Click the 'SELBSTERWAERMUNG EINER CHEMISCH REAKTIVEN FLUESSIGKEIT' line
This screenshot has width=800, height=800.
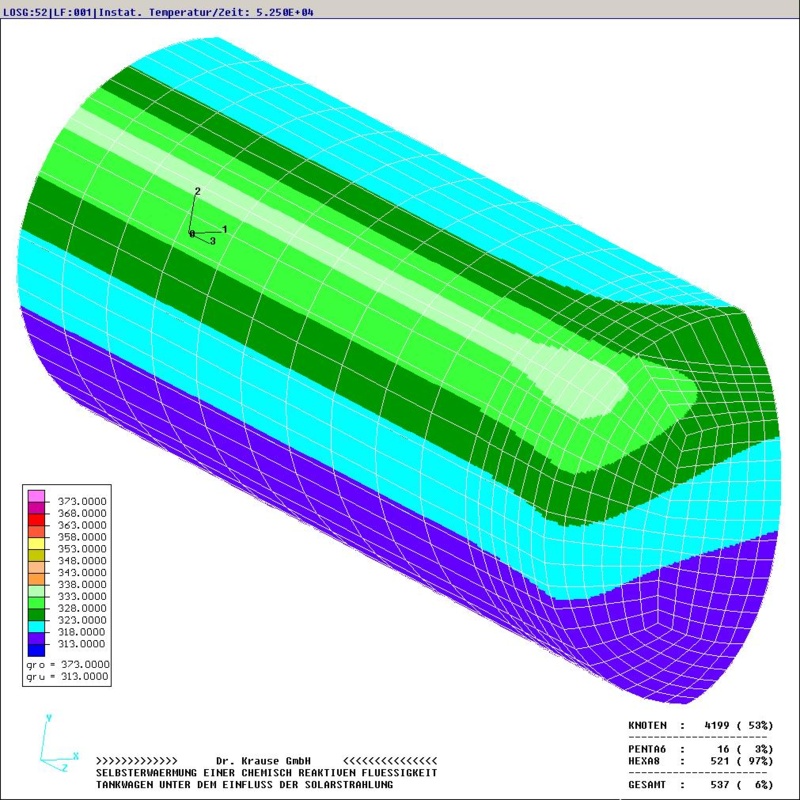tap(267, 773)
